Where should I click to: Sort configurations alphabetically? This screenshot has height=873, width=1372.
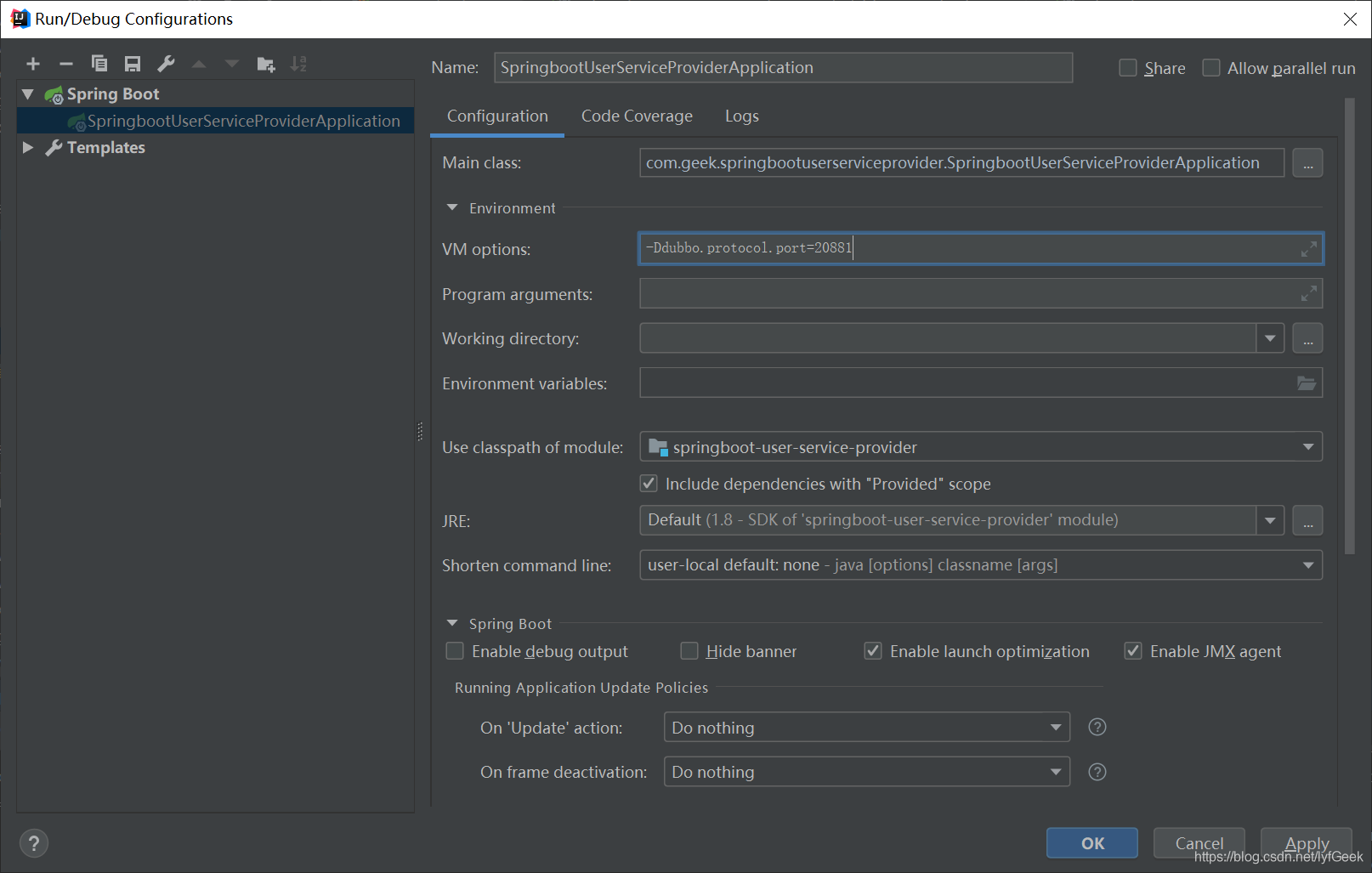click(x=298, y=64)
